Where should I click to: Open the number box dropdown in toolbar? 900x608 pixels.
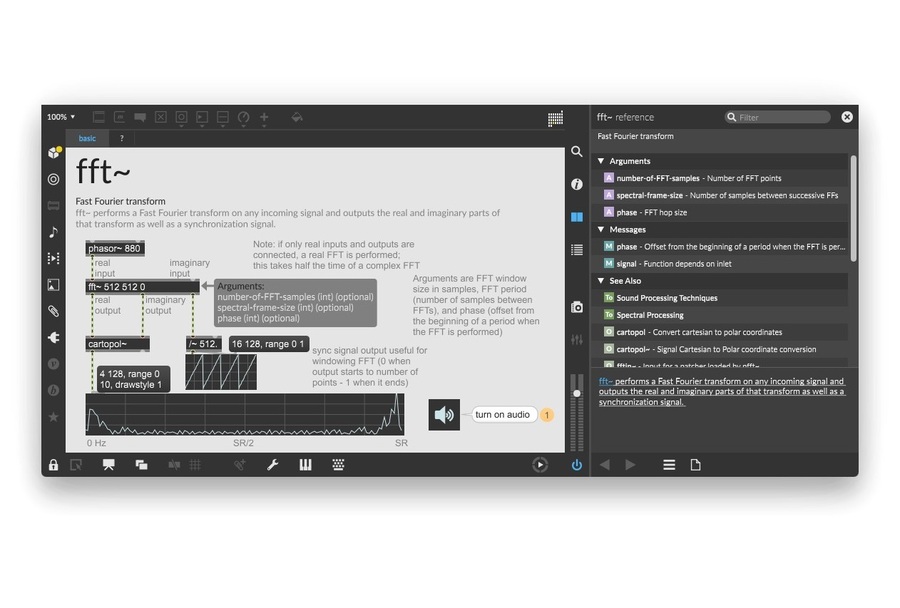point(202,118)
